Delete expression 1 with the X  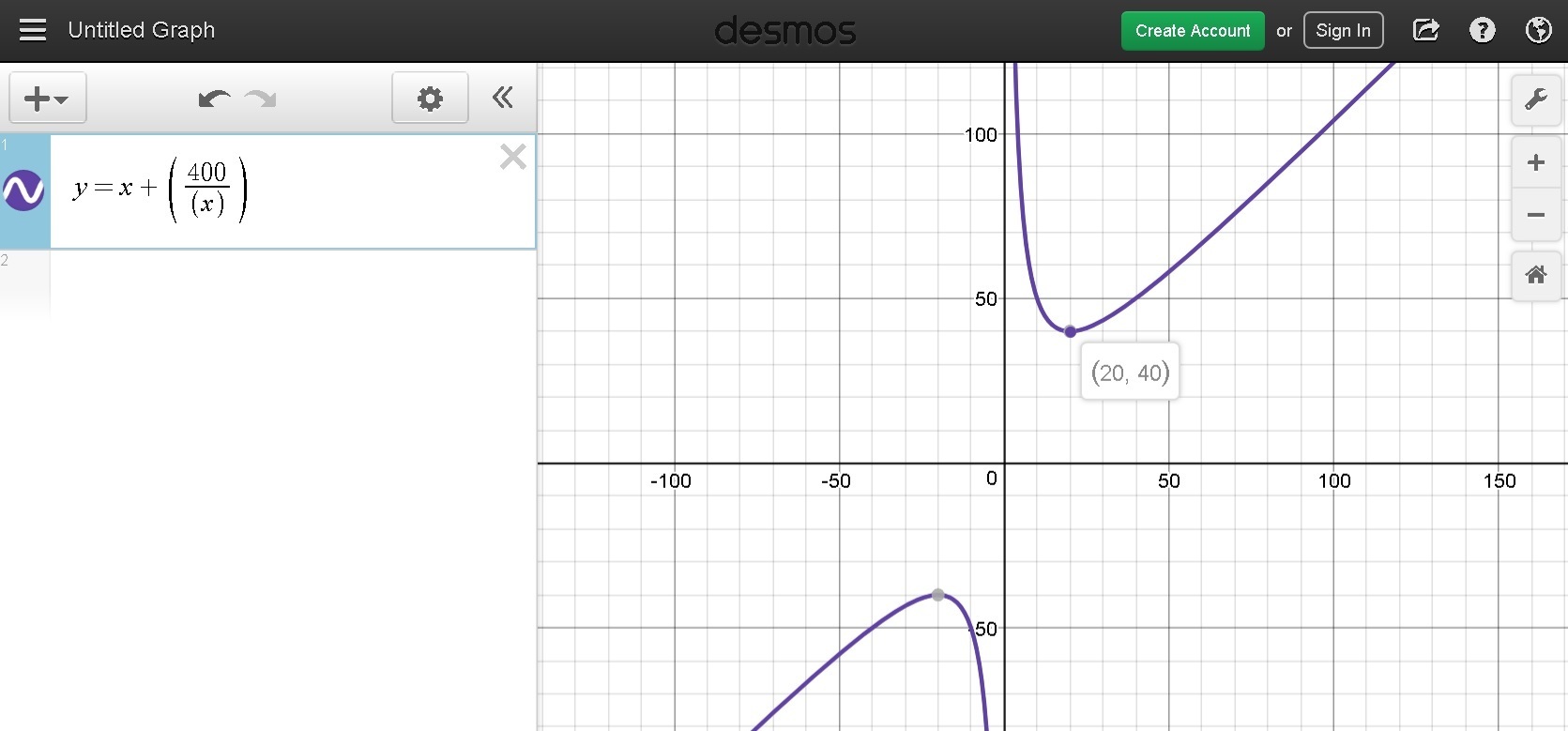[x=513, y=157]
